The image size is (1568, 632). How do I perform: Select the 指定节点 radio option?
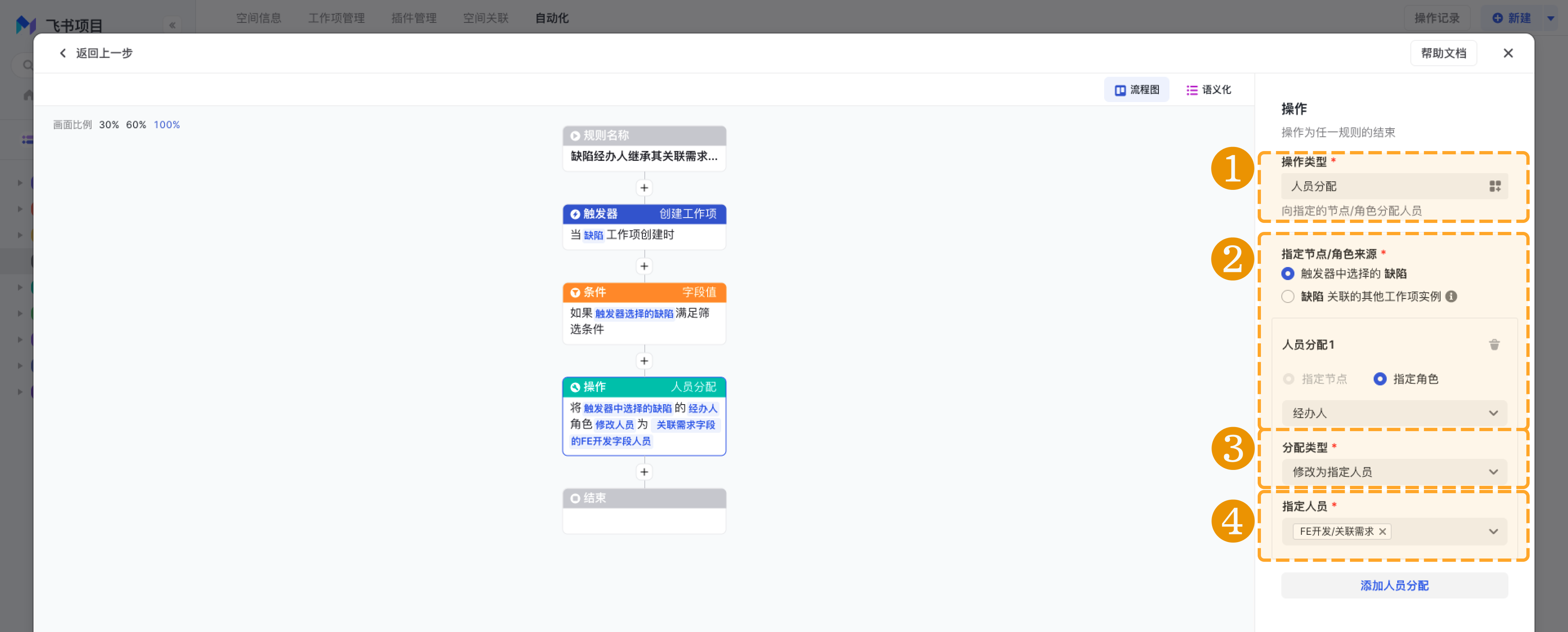[x=1288, y=379]
